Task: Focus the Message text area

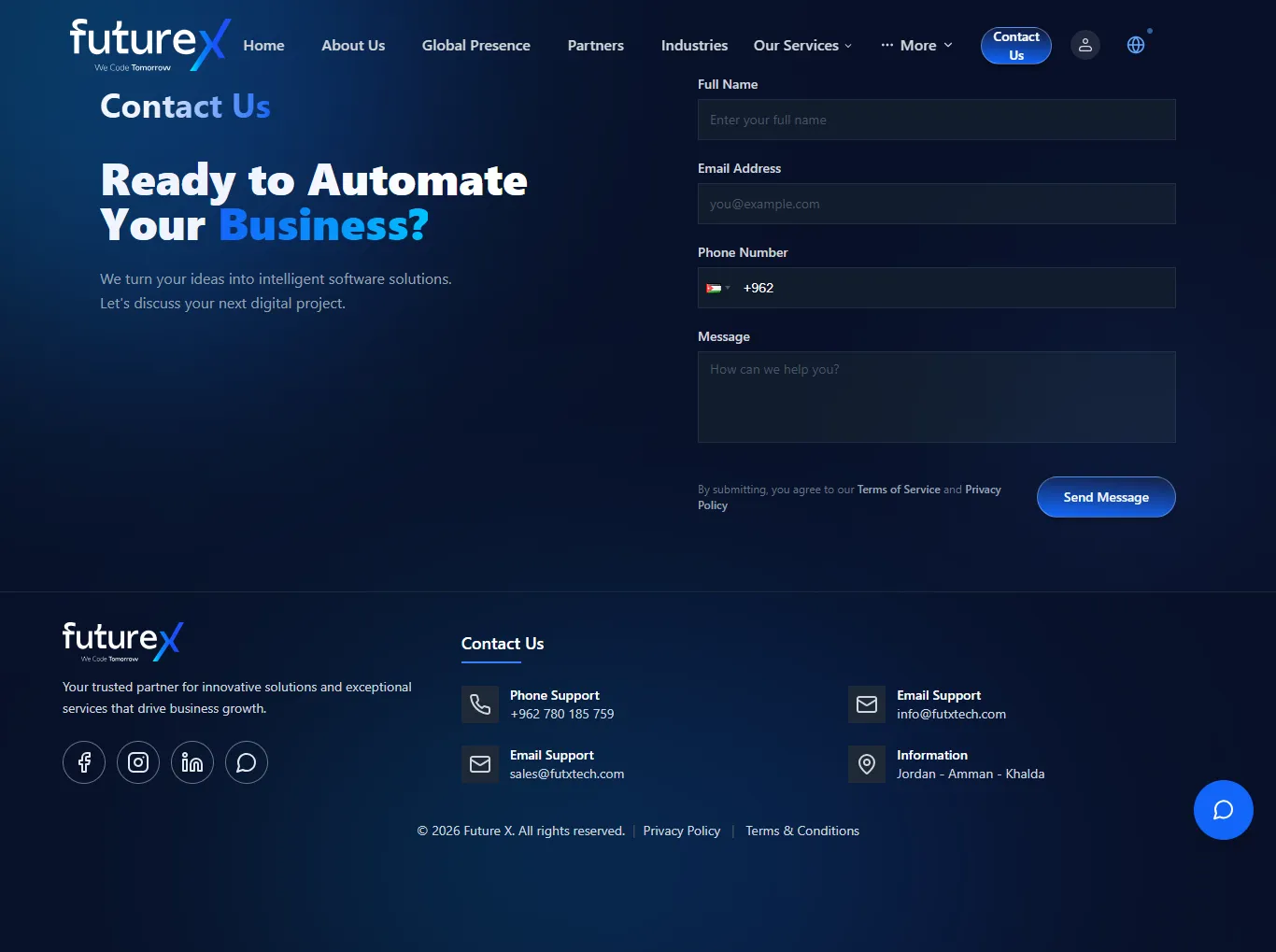Action: (937, 397)
